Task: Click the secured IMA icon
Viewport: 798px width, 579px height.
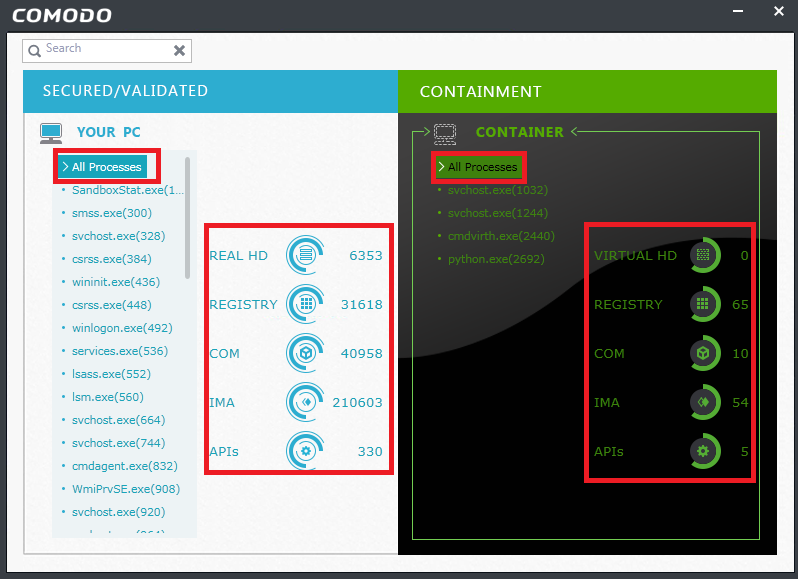Action: click(x=305, y=402)
